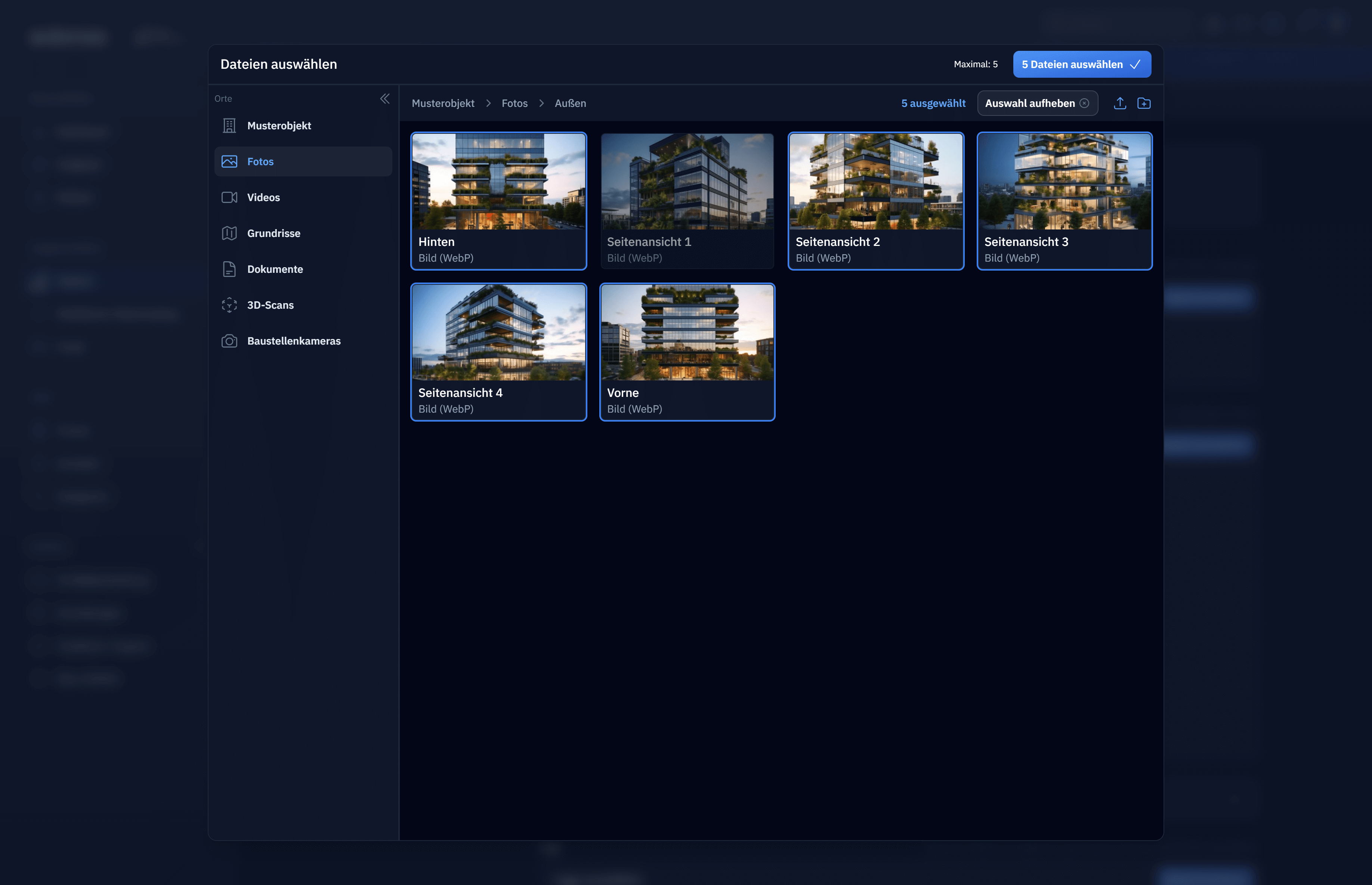Click the Musterobjekt building icon

tap(229, 126)
